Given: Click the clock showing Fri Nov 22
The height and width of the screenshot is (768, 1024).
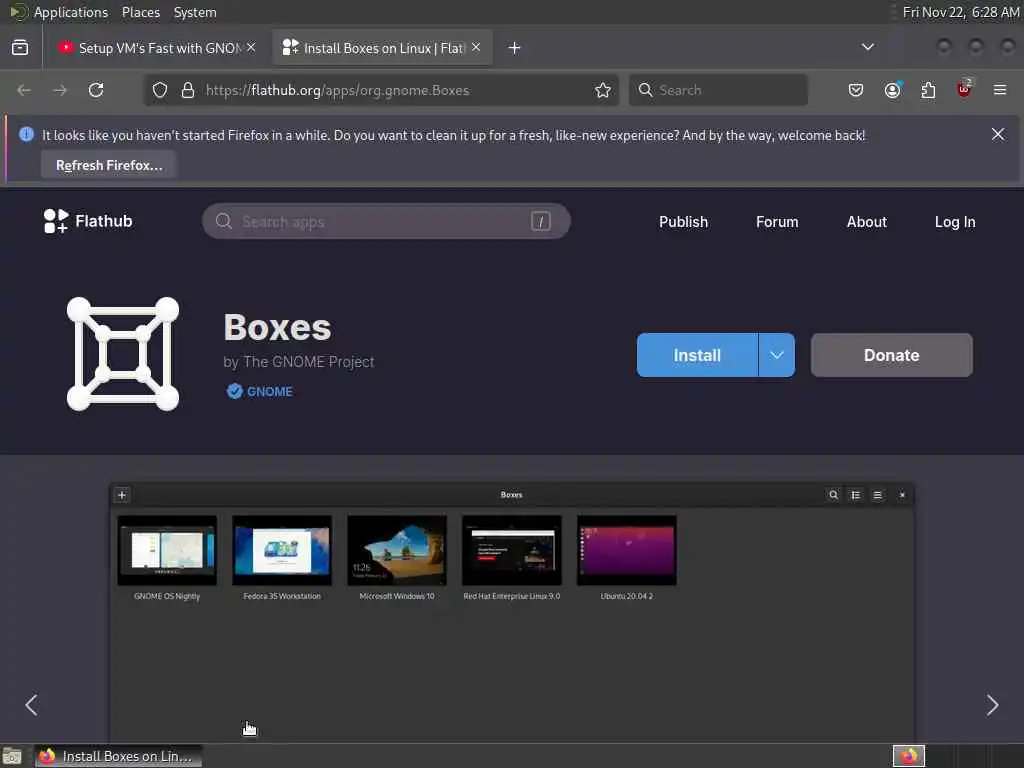Looking at the screenshot, I should point(959,12).
